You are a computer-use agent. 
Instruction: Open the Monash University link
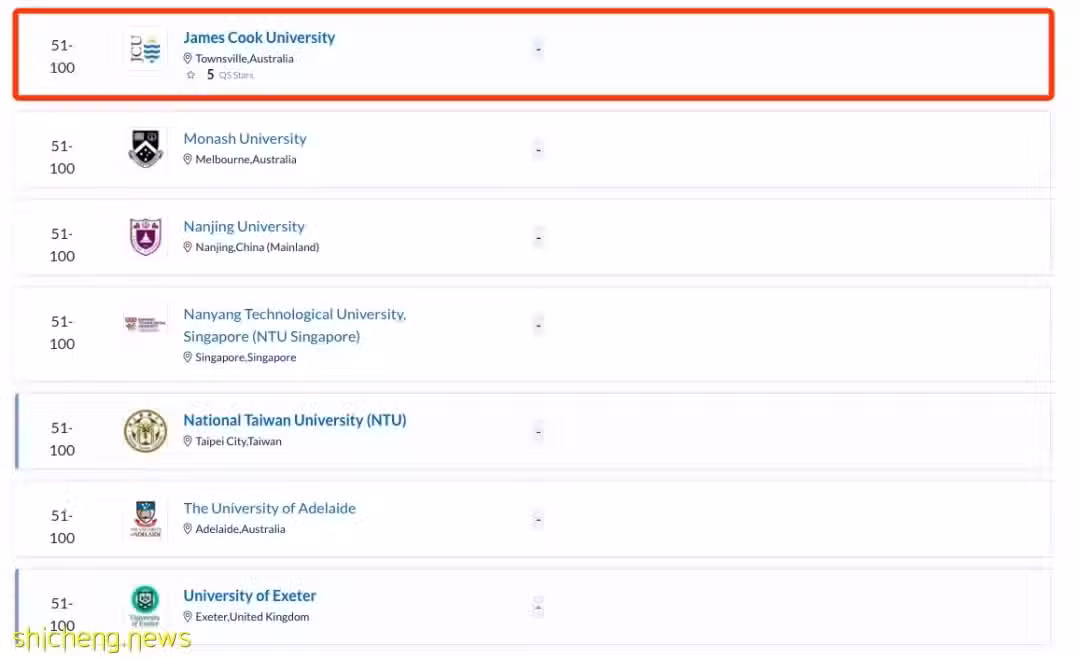click(x=245, y=138)
